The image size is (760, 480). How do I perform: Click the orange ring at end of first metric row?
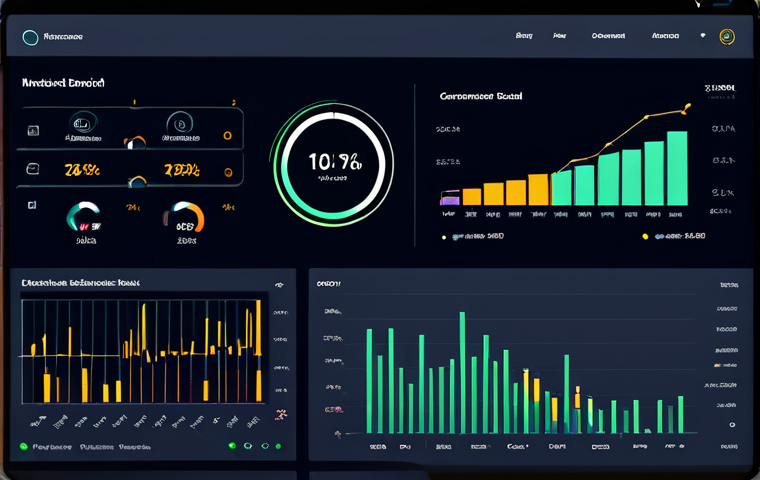pos(227,134)
